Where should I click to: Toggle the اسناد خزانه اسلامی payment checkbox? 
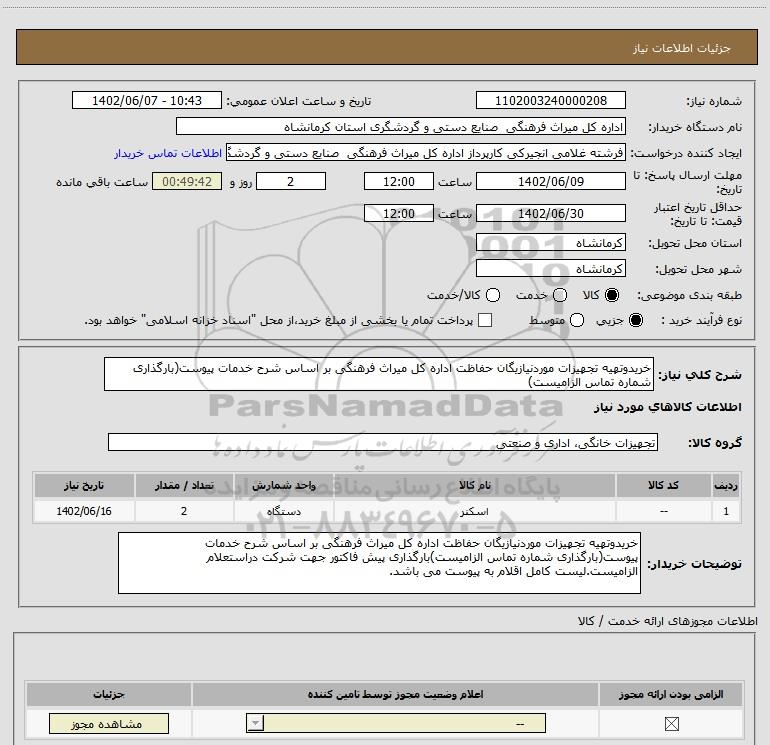485,320
